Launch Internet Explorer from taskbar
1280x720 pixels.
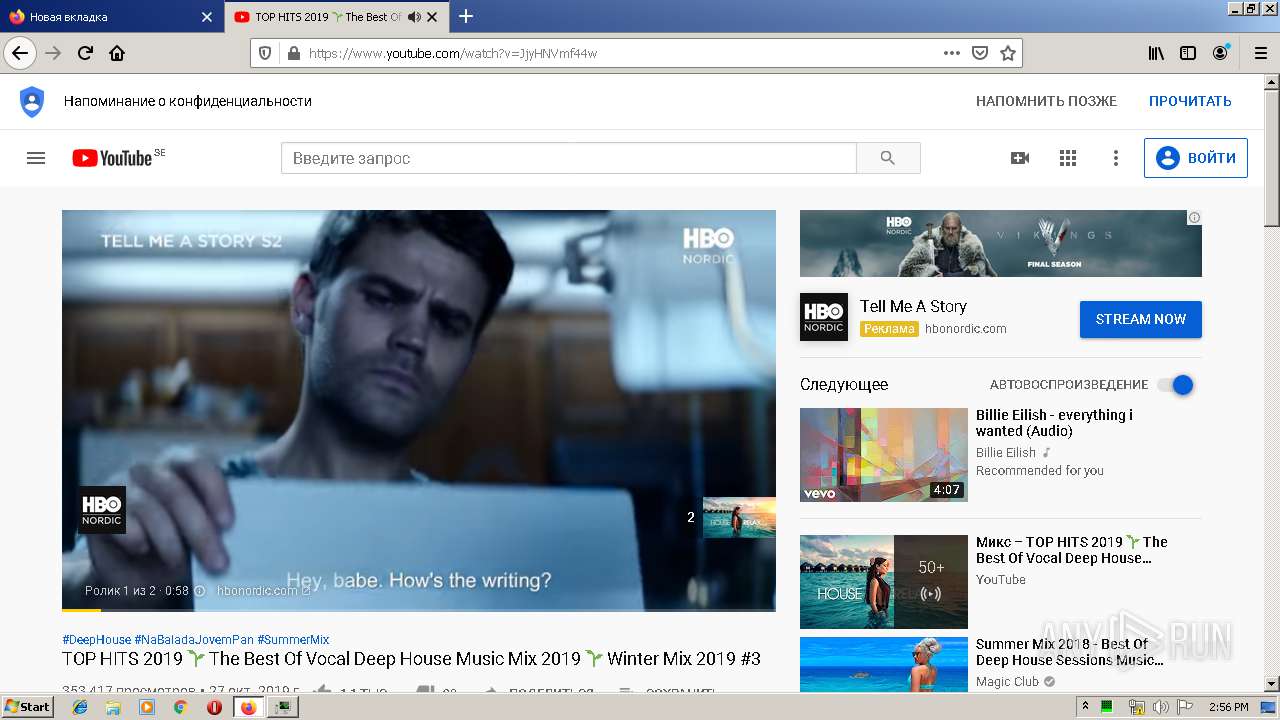80,707
